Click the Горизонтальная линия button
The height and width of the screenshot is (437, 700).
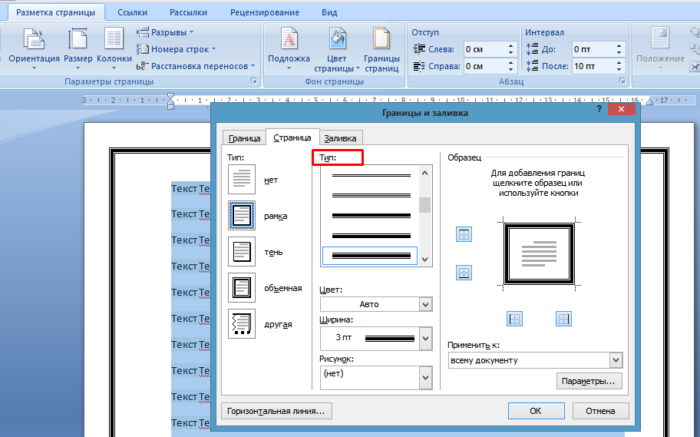276,411
